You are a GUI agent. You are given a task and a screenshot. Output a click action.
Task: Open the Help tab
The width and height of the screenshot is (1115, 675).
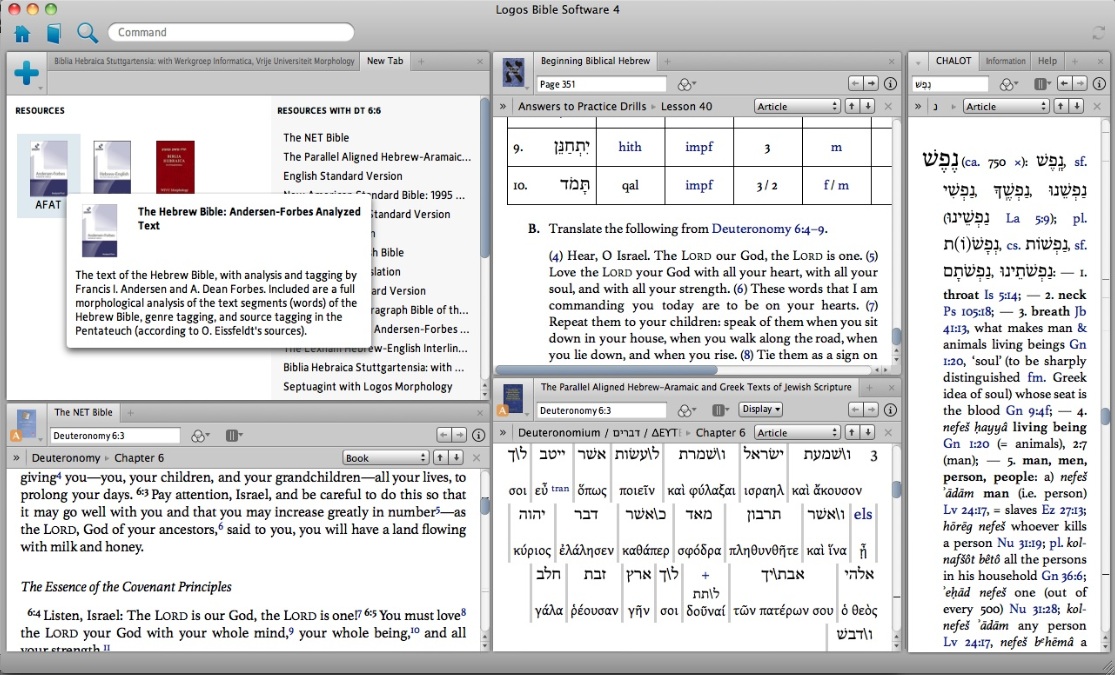(1047, 61)
